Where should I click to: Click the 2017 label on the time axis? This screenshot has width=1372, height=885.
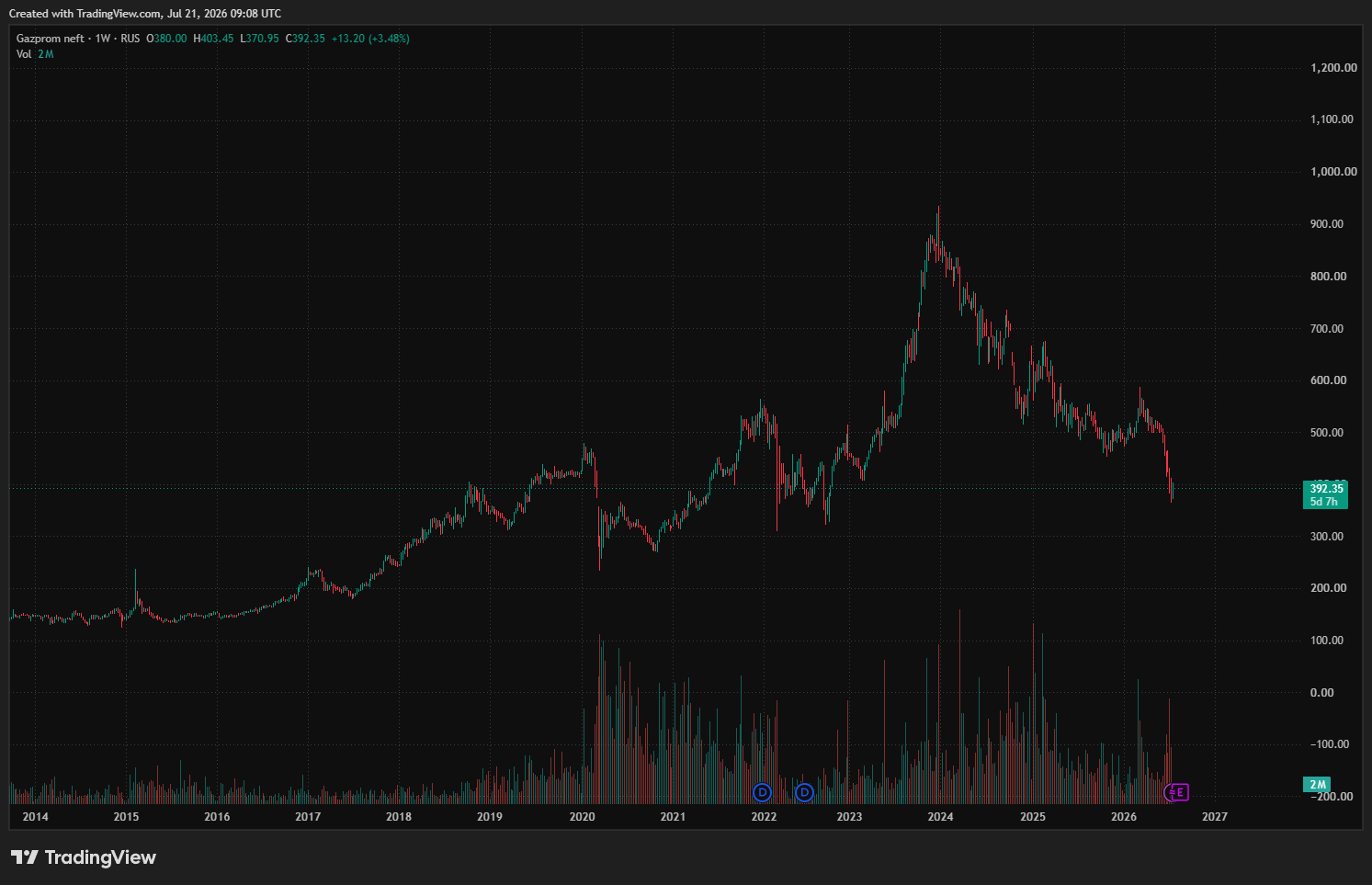click(308, 817)
